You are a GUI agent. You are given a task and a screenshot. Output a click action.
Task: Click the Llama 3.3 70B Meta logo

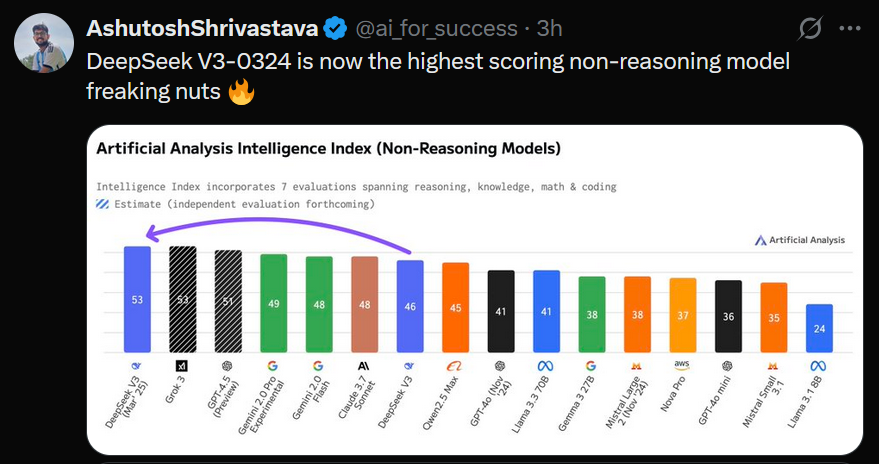[546, 366]
